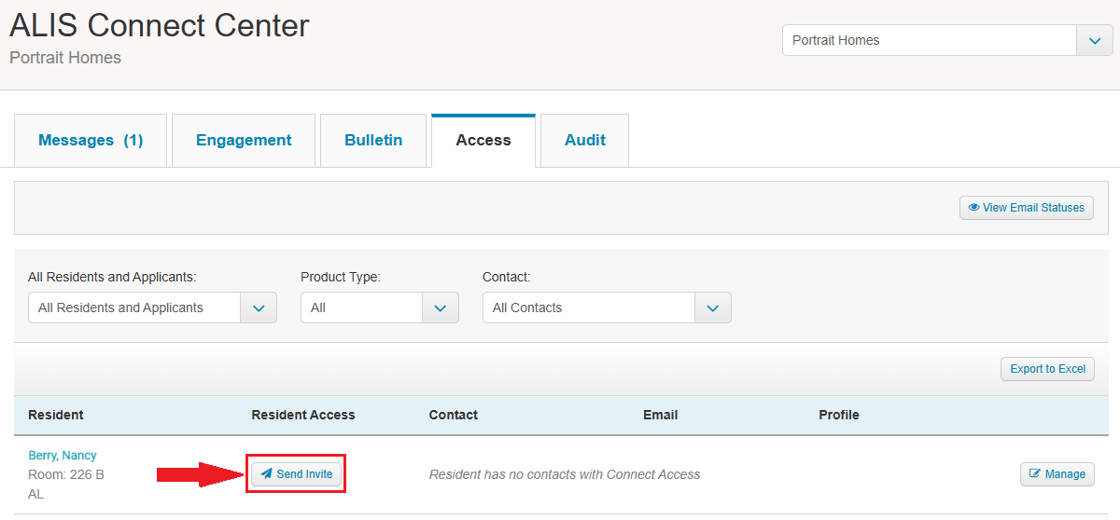Click 'Resident has no contacts with Connect Access' text

564,474
